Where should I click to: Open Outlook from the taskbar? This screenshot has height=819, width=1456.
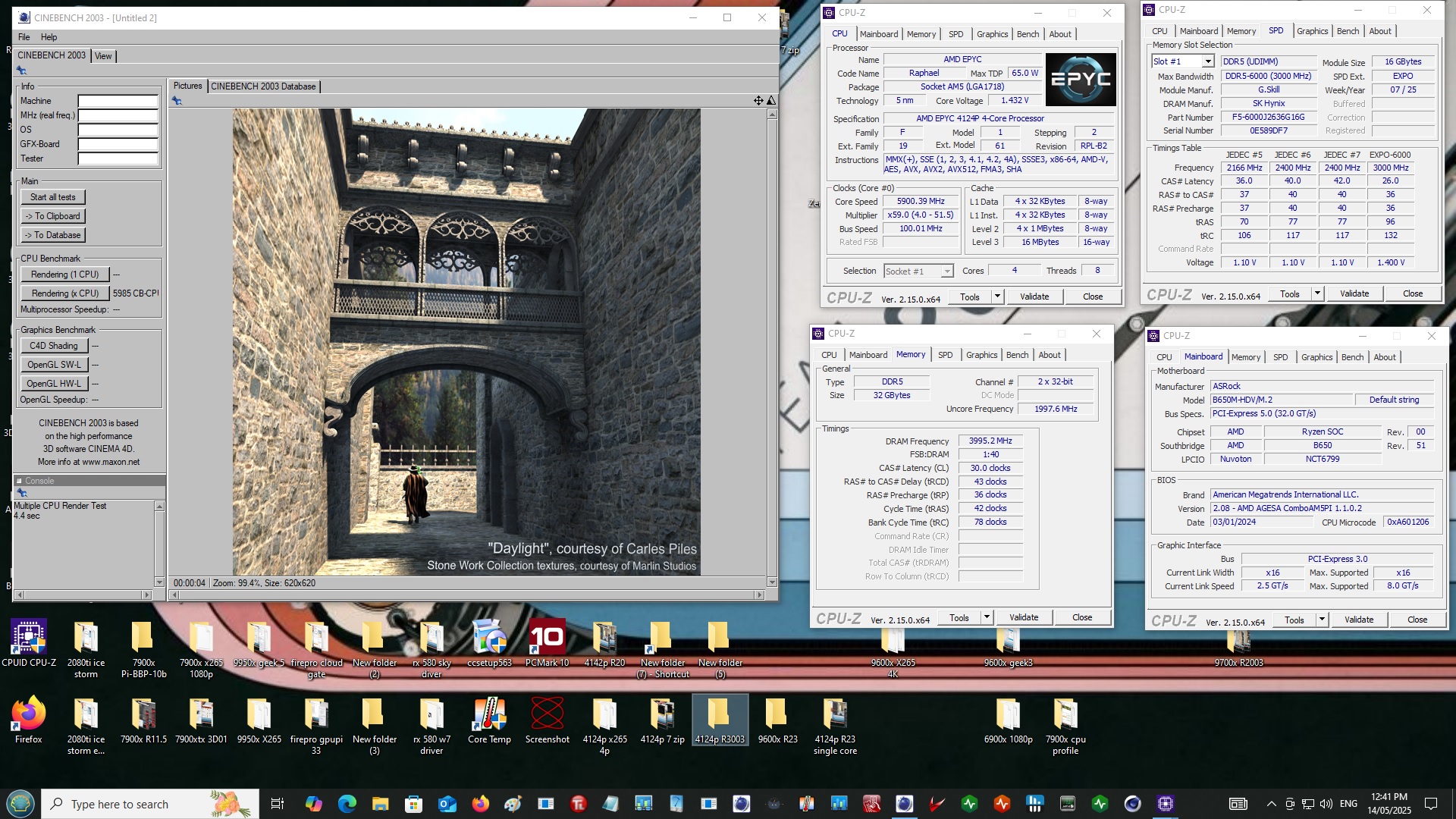click(x=447, y=804)
